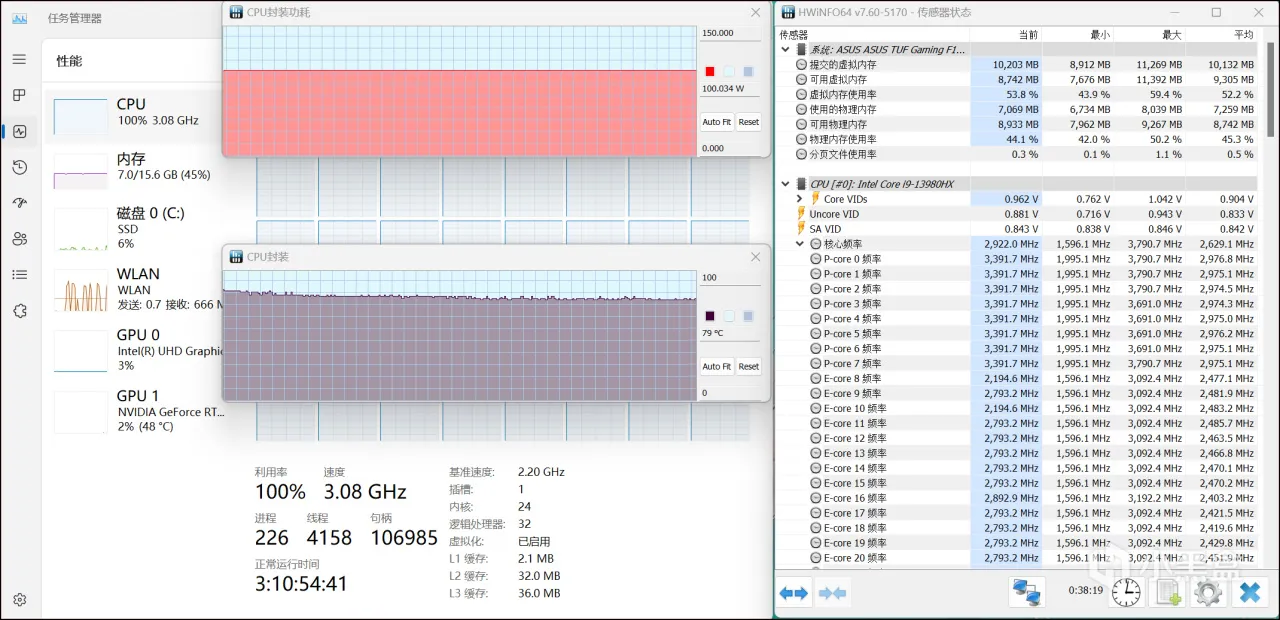Screen dimensions: 1280x620
Task: Click the 最大 column header in HWiNFO
Action: [x=1172, y=34]
